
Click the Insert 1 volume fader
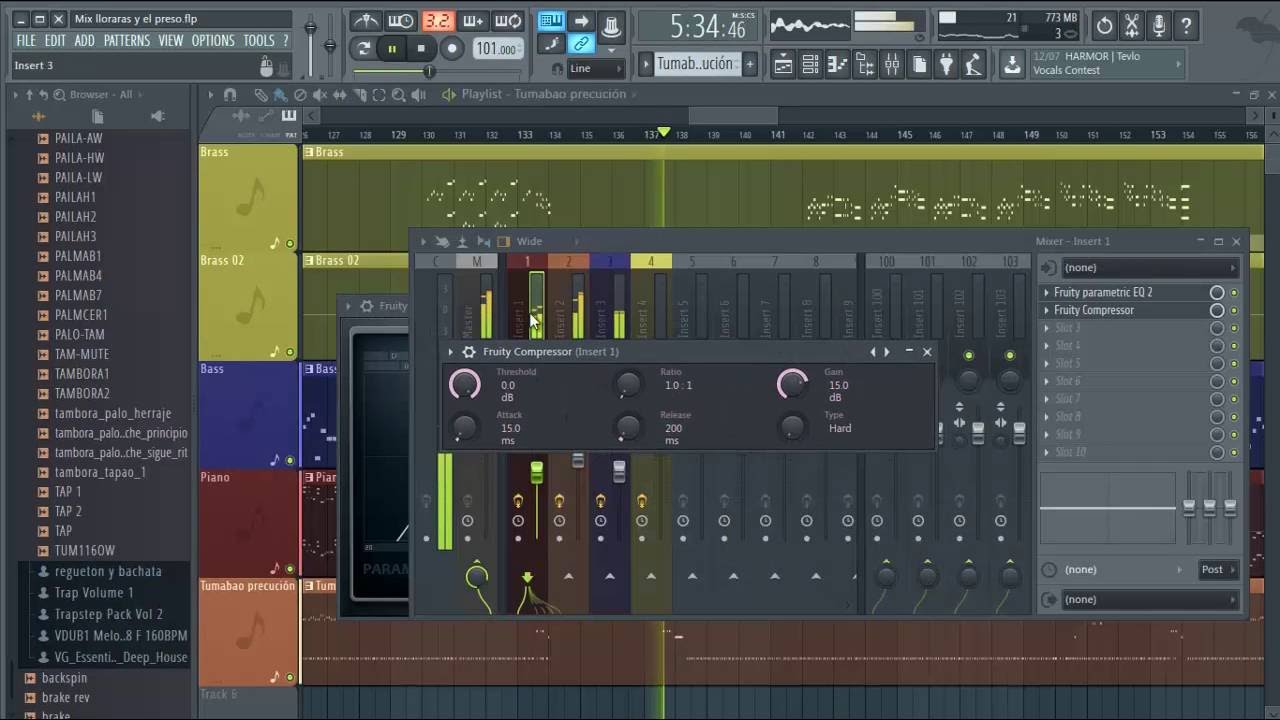(x=537, y=472)
